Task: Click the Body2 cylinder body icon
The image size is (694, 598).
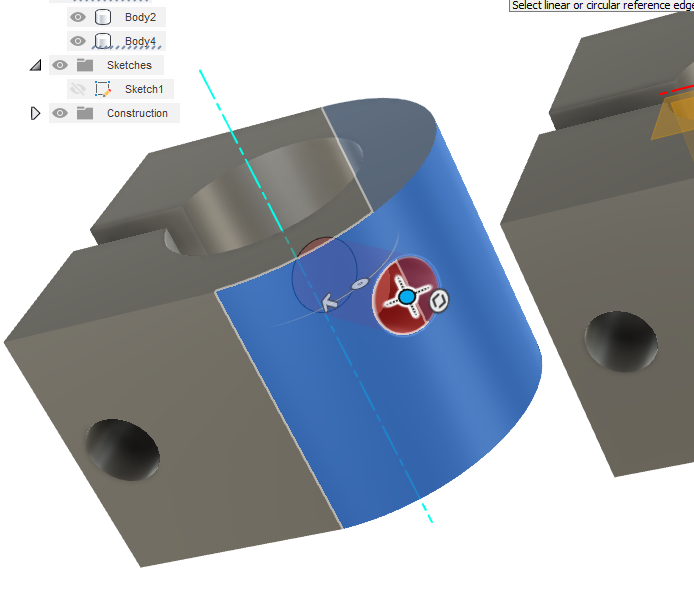Action: 103,17
